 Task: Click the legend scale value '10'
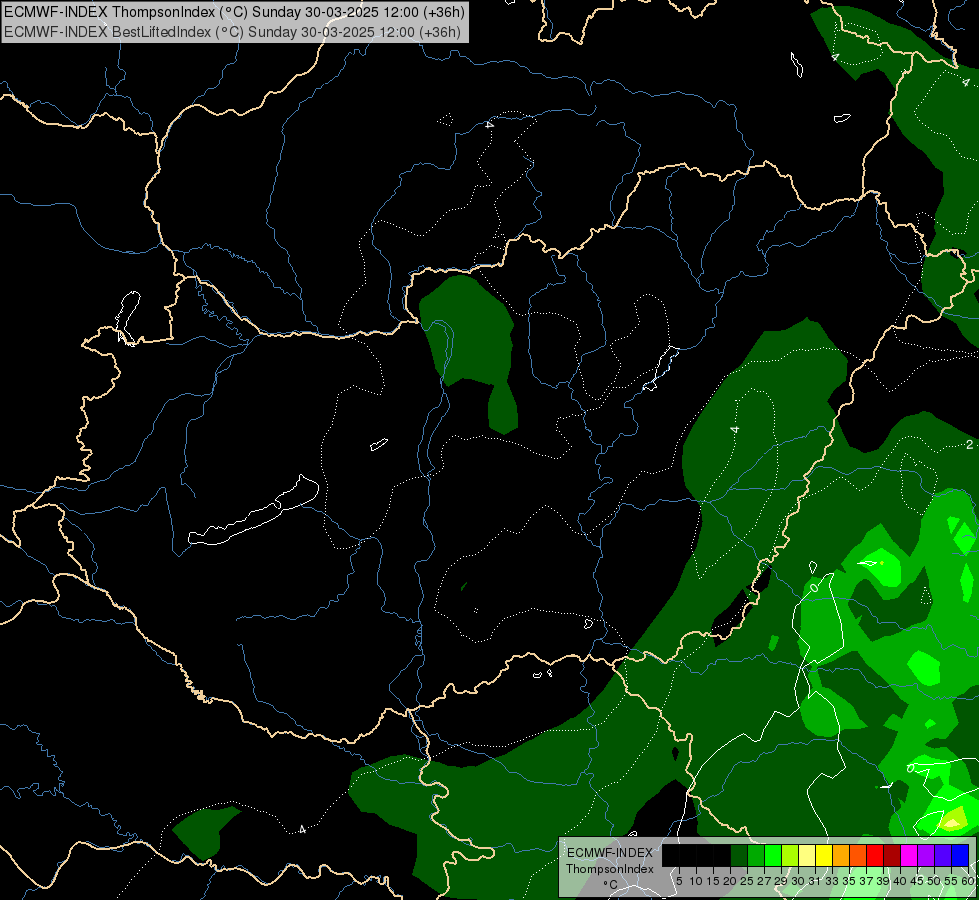point(696,881)
